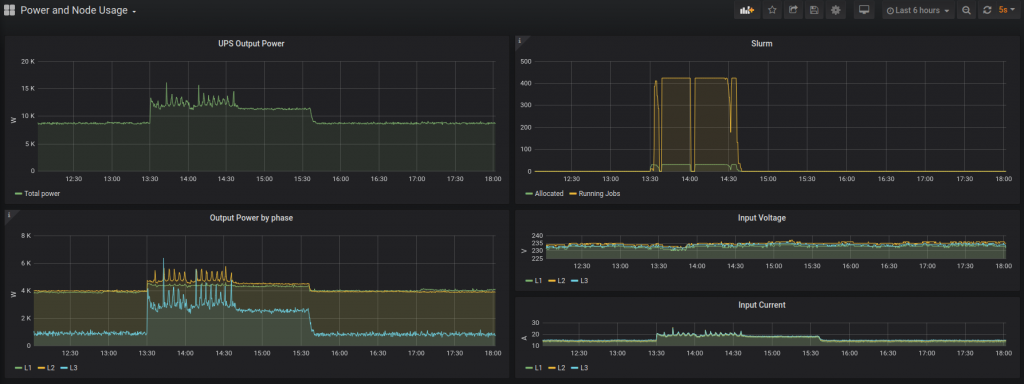Click the Share dashboard icon
This screenshot has width=1024, height=384.
pyautogui.click(x=793, y=10)
